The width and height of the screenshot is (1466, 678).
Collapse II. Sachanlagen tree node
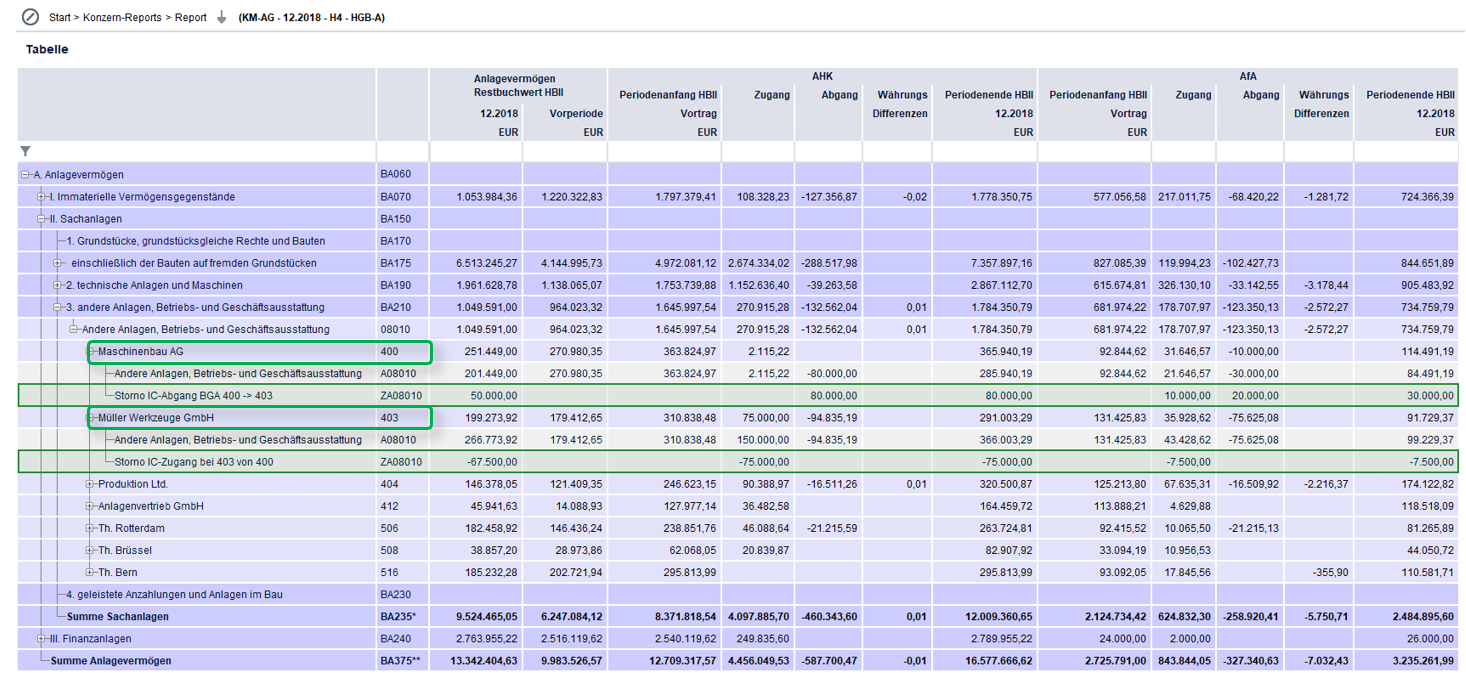[x=41, y=219]
